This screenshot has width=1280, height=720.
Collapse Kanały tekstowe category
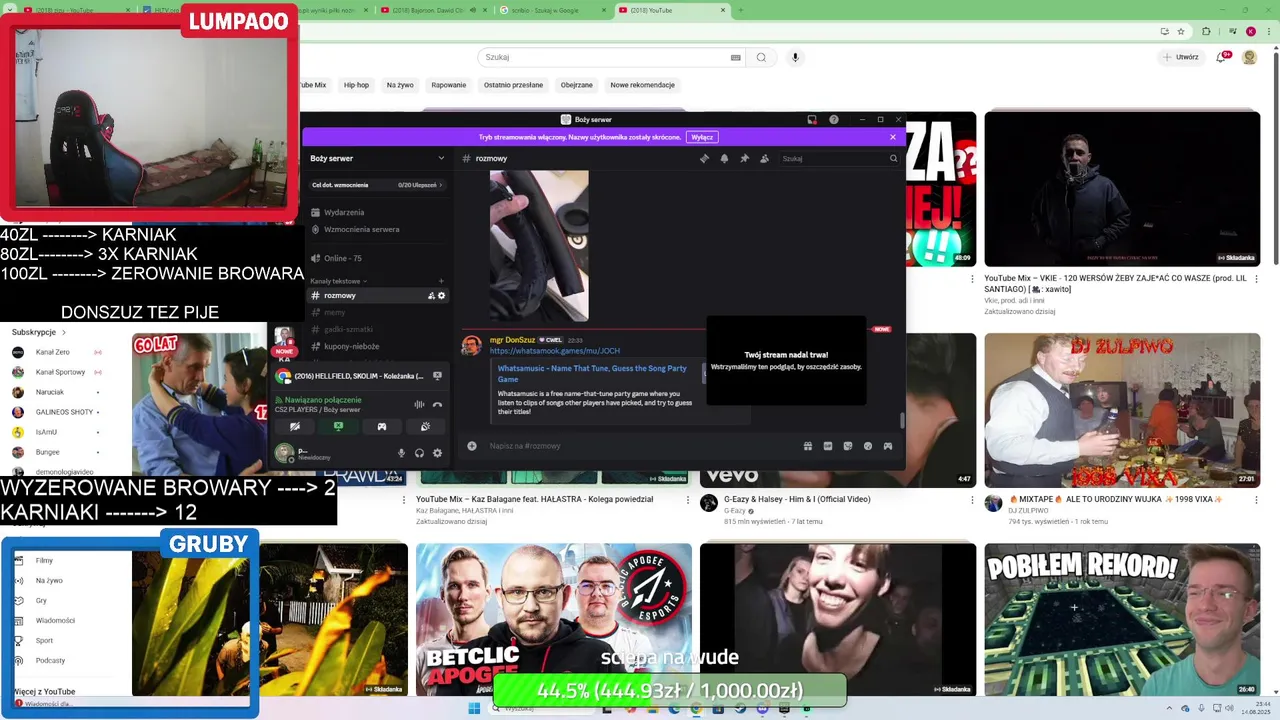[339, 281]
